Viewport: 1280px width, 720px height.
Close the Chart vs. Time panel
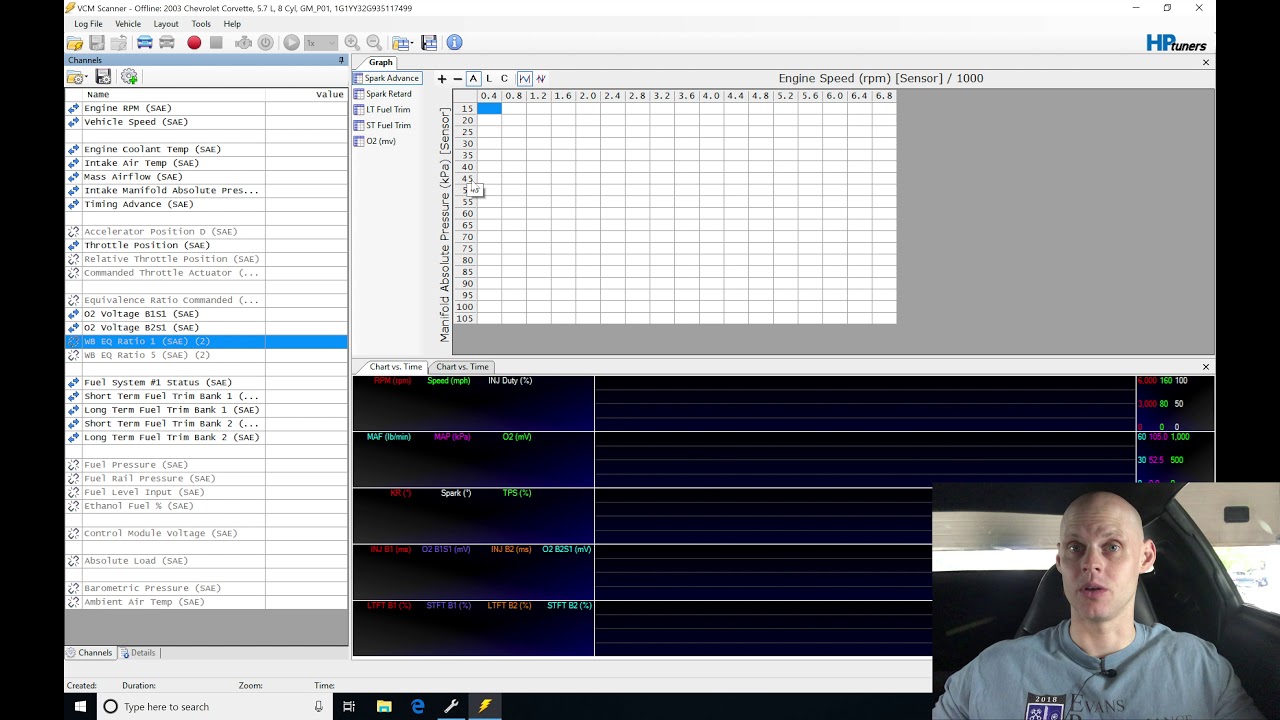1206,367
